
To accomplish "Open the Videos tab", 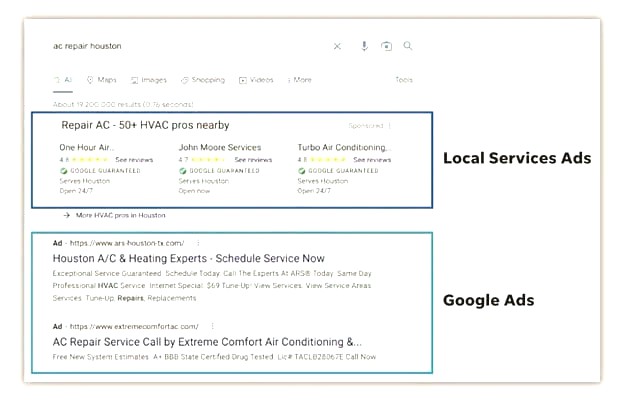I will point(256,80).
